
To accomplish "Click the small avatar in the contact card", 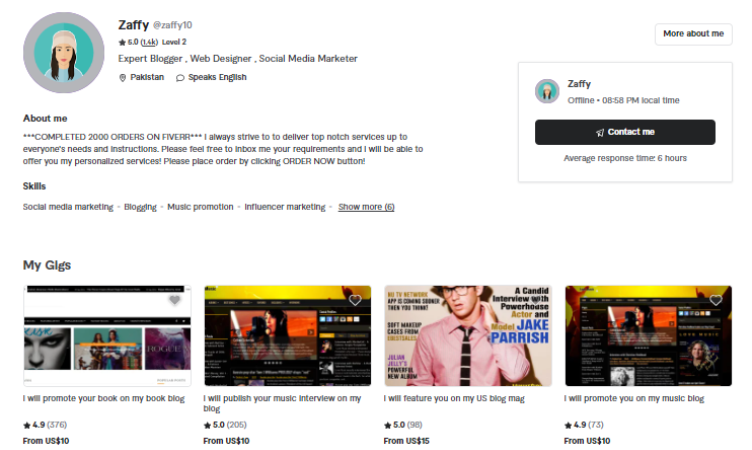I will pyautogui.click(x=547, y=92).
